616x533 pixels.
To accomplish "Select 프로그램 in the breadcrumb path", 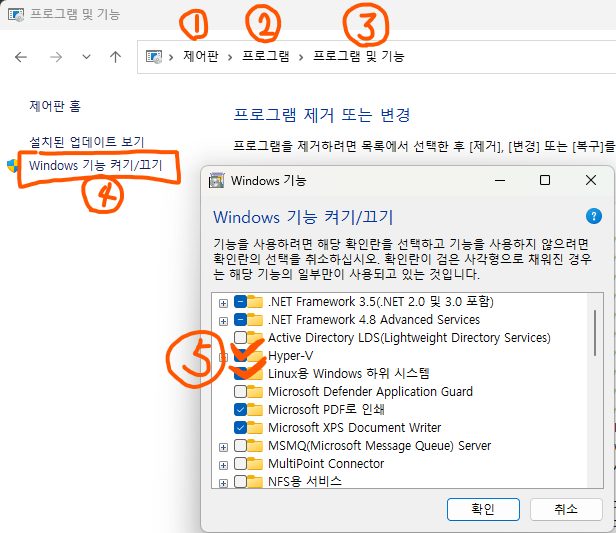I will (x=266, y=57).
